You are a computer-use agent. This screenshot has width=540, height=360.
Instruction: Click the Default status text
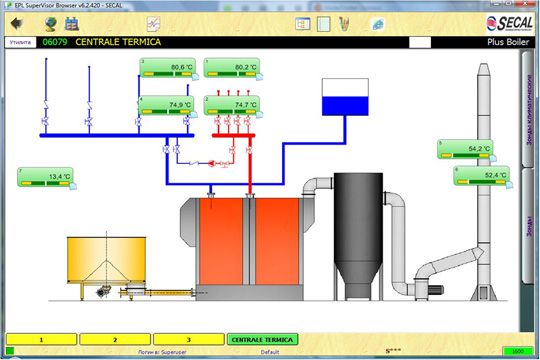[270, 352]
